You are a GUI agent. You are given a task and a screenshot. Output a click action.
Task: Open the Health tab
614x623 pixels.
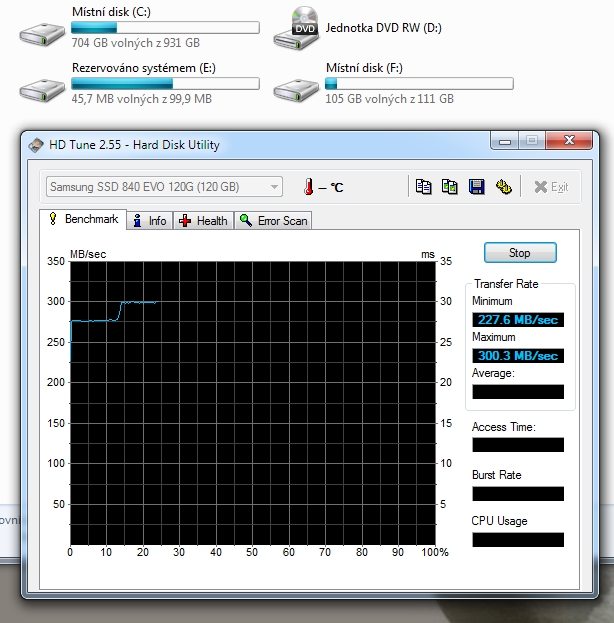(203, 220)
